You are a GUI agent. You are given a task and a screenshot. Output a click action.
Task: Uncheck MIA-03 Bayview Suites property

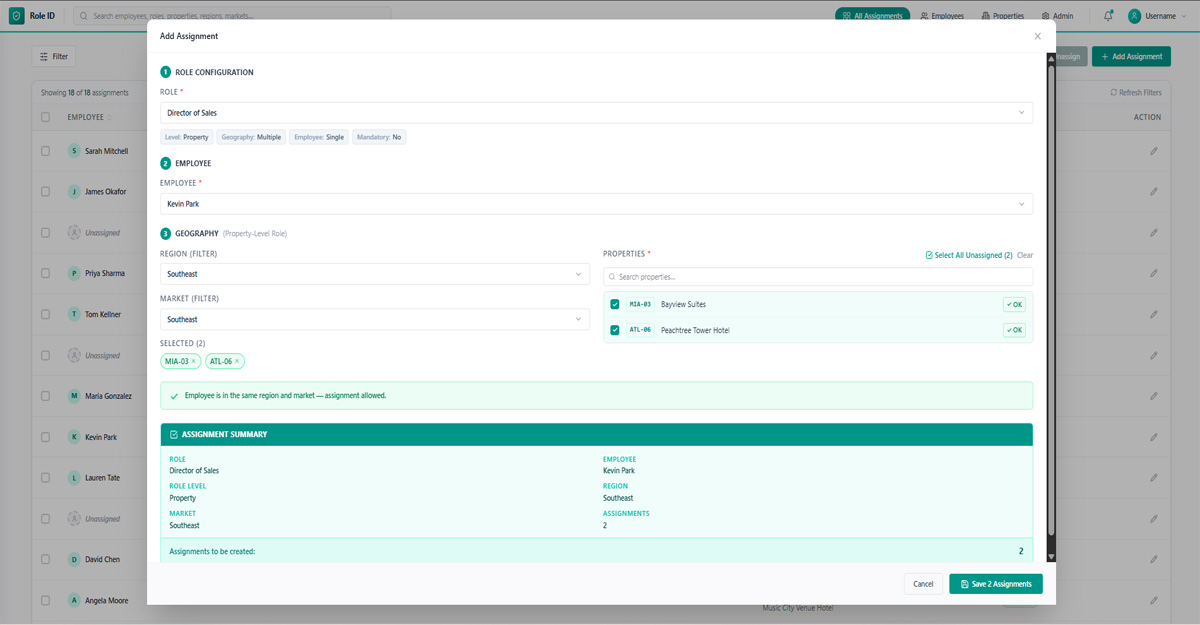point(615,304)
